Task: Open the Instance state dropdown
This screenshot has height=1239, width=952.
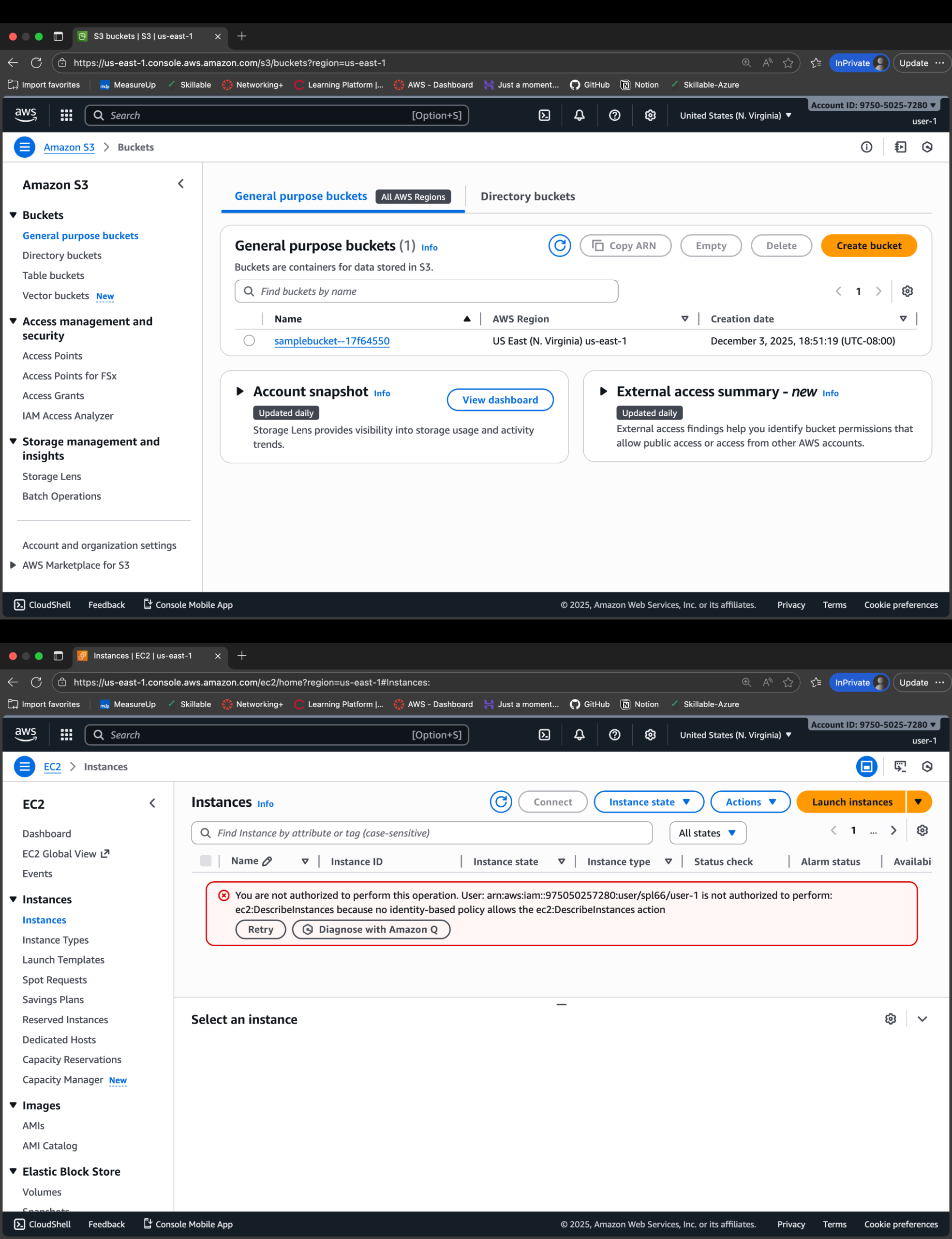Action: (x=648, y=801)
